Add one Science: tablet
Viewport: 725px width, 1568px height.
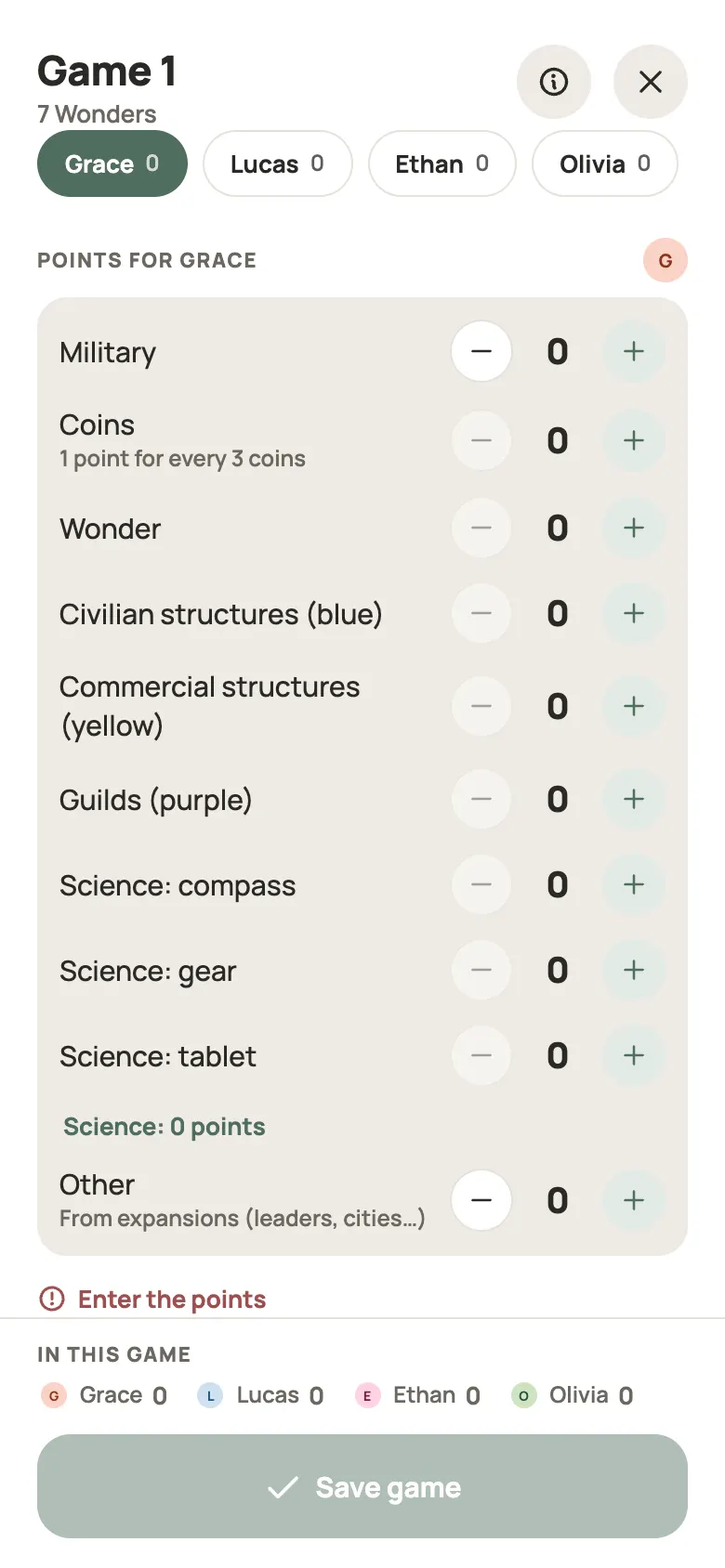click(x=634, y=1055)
